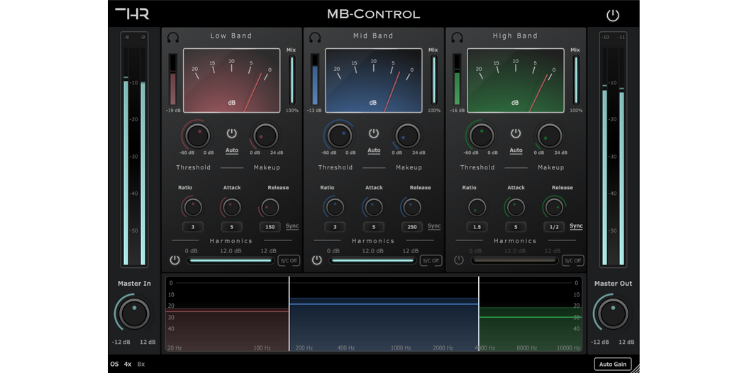The height and width of the screenshot is (373, 748).
Task: Click Low Band Ratio value field 3
Action: click(193, 227)
